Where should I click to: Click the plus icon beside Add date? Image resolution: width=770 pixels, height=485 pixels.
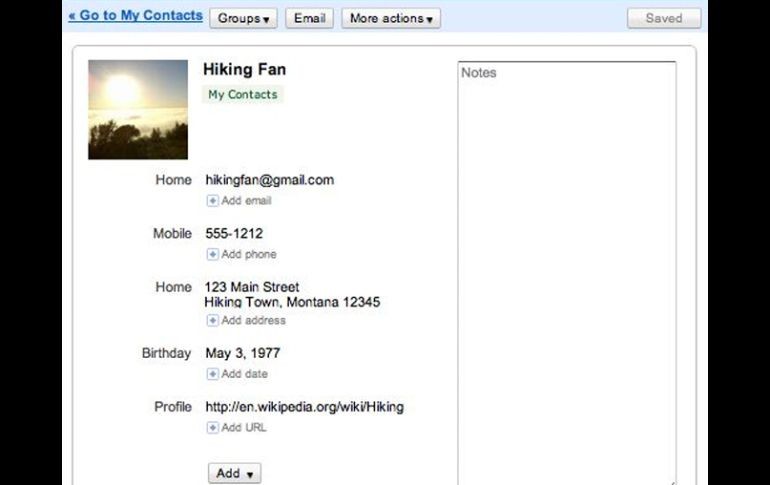point(212,374)
